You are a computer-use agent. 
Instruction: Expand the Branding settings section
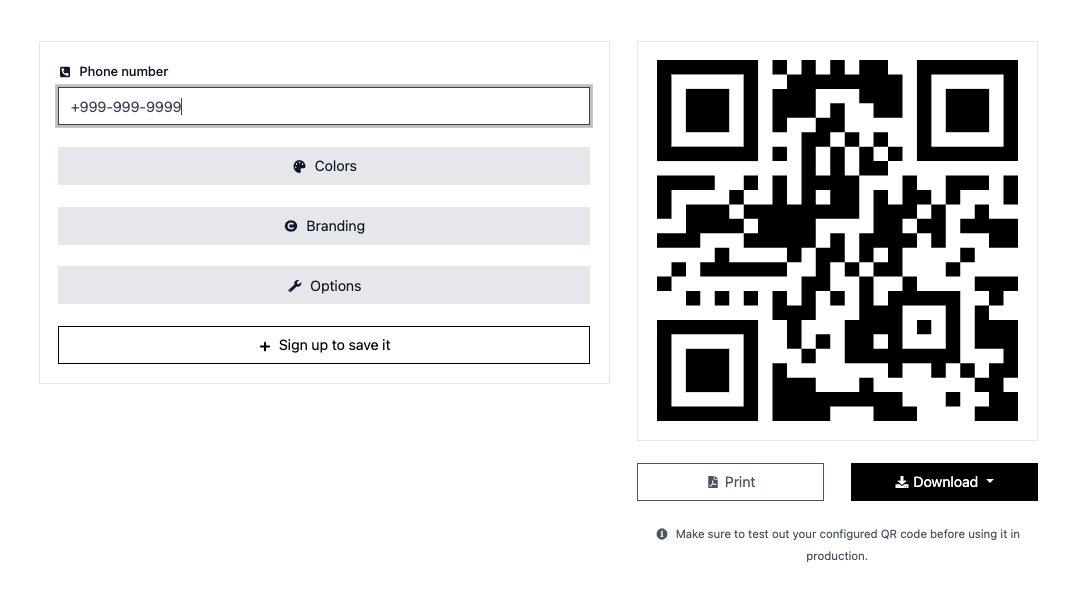324,226
